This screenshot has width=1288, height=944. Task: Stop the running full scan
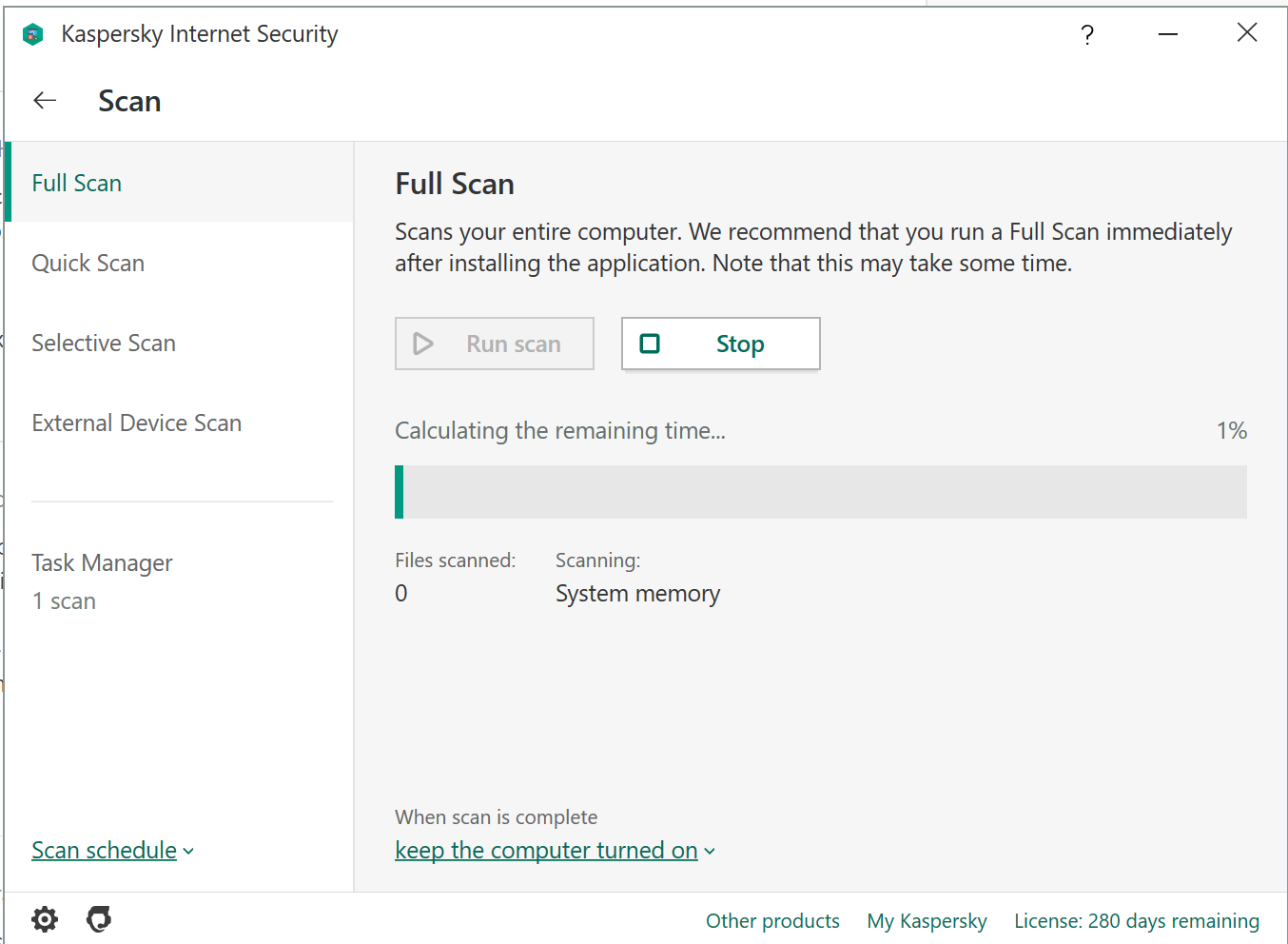(721, 344)
